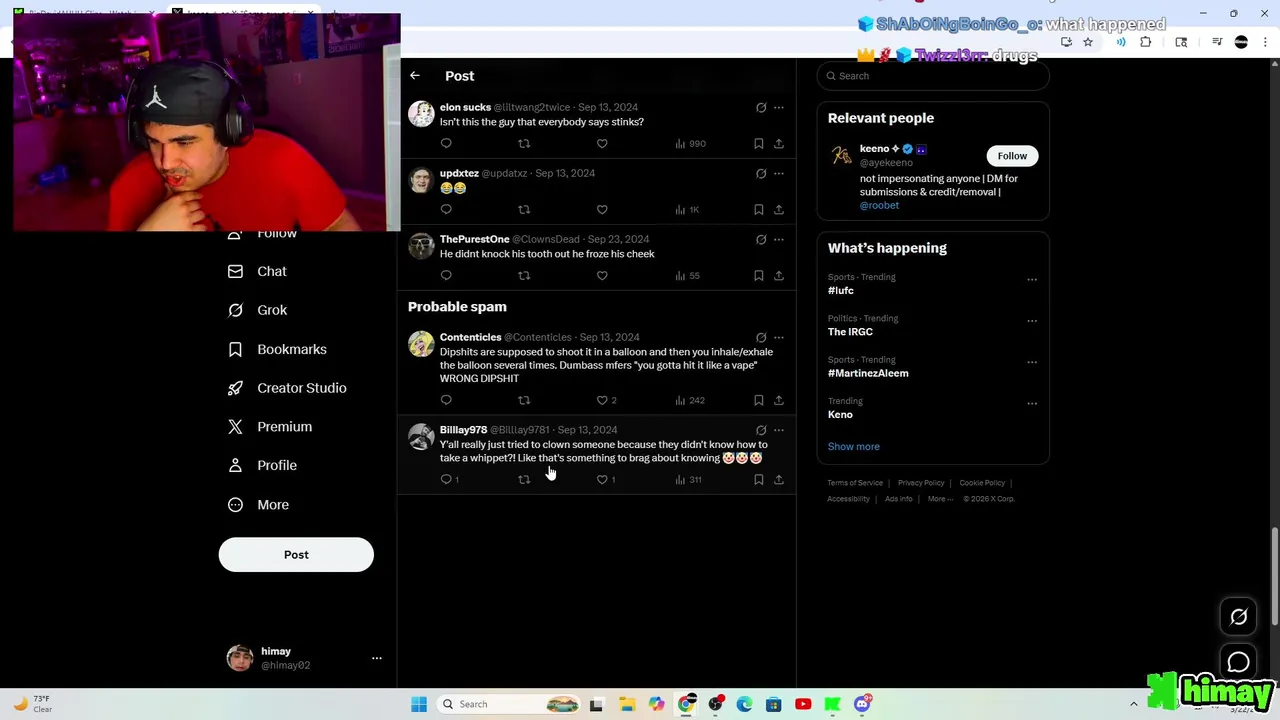Like elon sucks' comment
This screenshot has height=720, width=1280.
pos(602,144)
